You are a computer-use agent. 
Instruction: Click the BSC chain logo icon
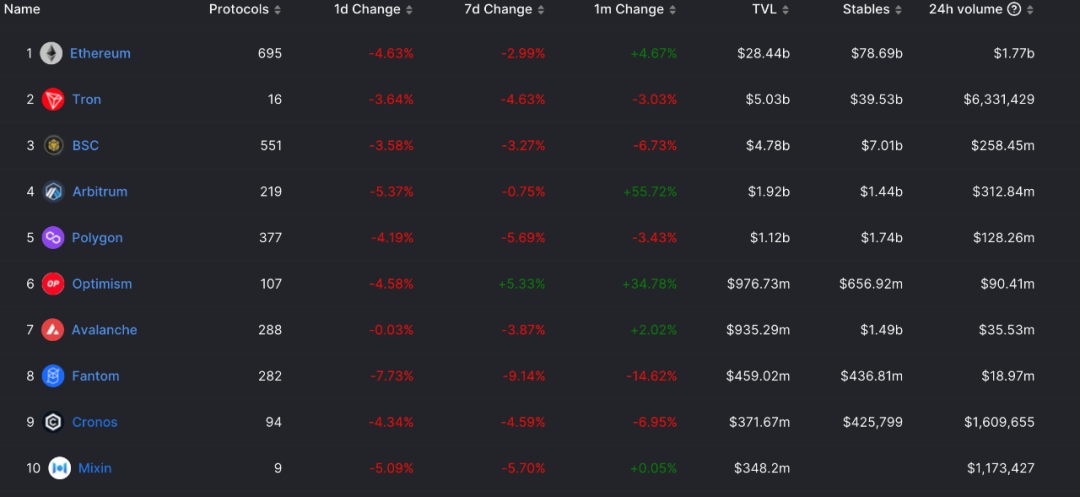pos(53,145)
